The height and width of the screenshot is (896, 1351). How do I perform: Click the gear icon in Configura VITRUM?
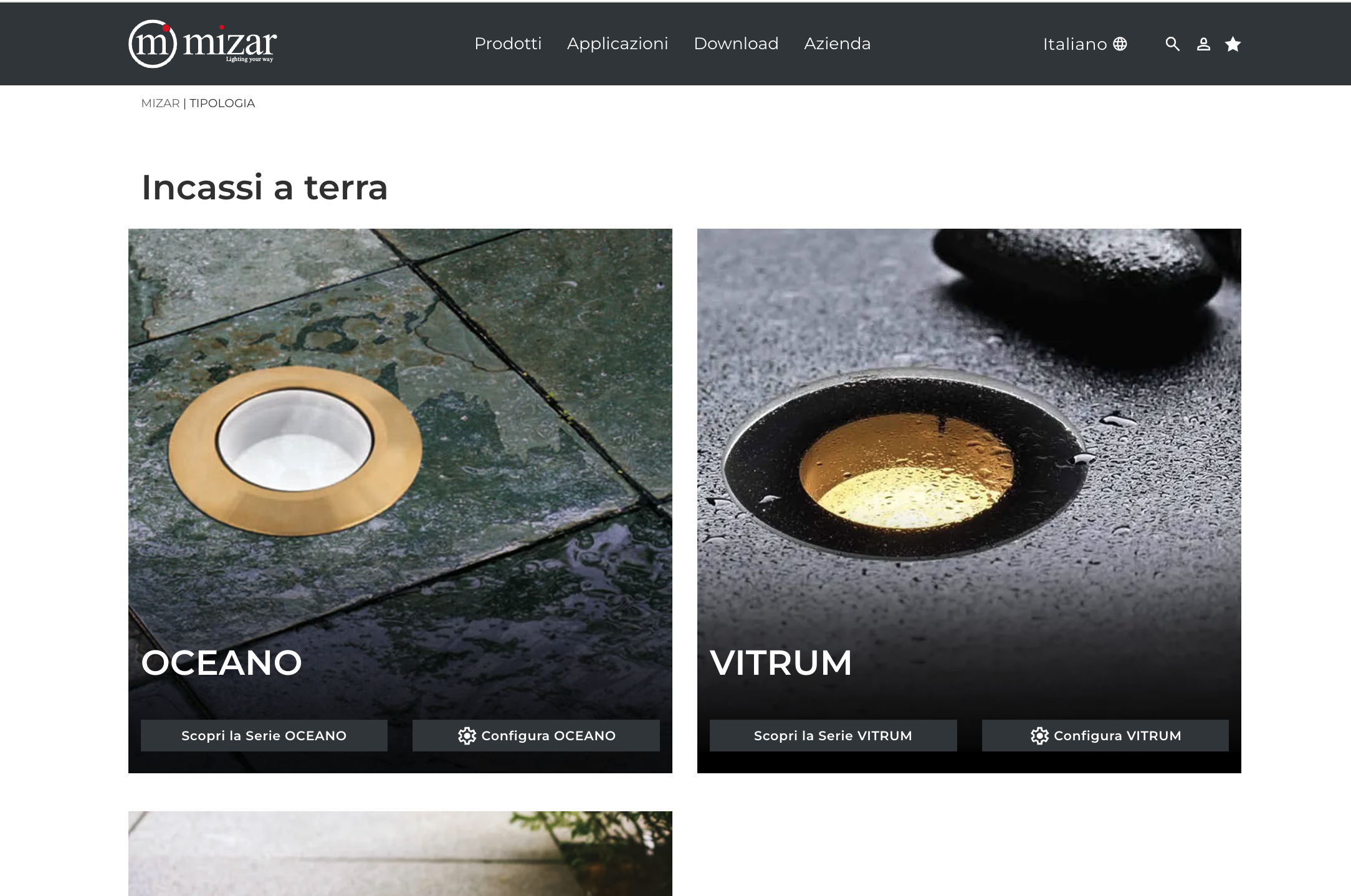point(1039,736)
